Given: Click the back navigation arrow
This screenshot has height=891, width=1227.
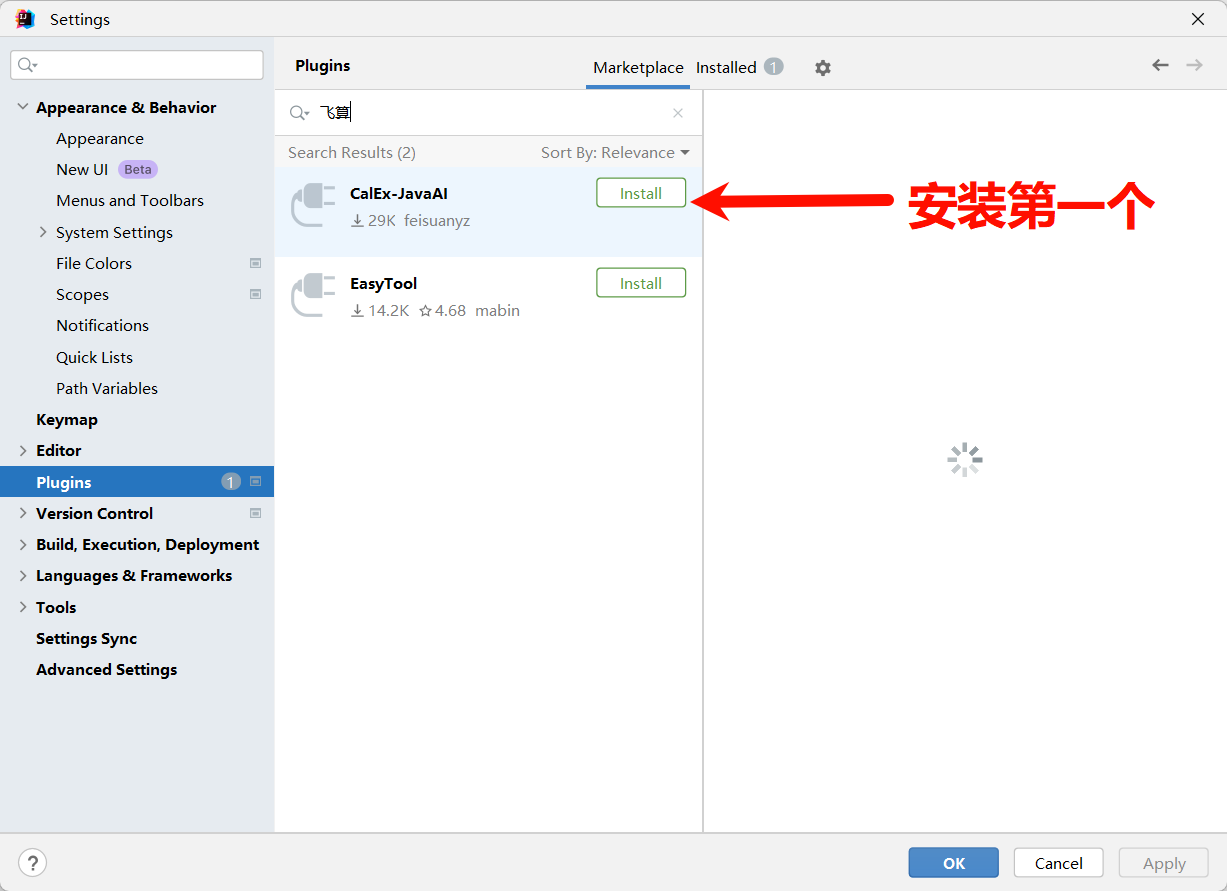Looking at the screenshot, I should [x=1160, y=65].
